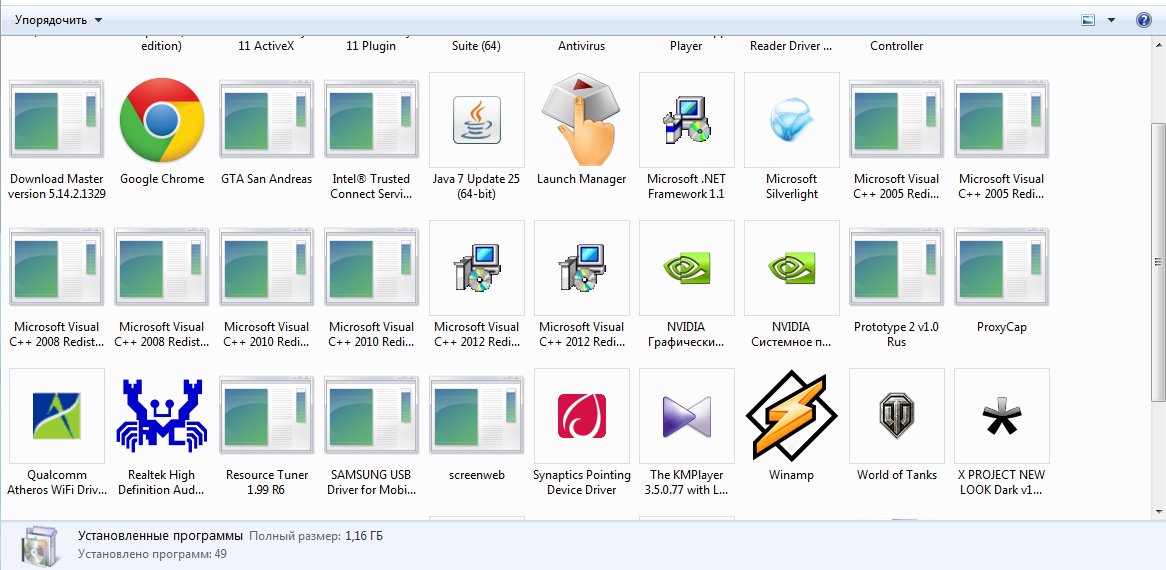This screenshot has height=570, width=1166.
Task: Click the change view icon button
Action: pos(1088,20)
